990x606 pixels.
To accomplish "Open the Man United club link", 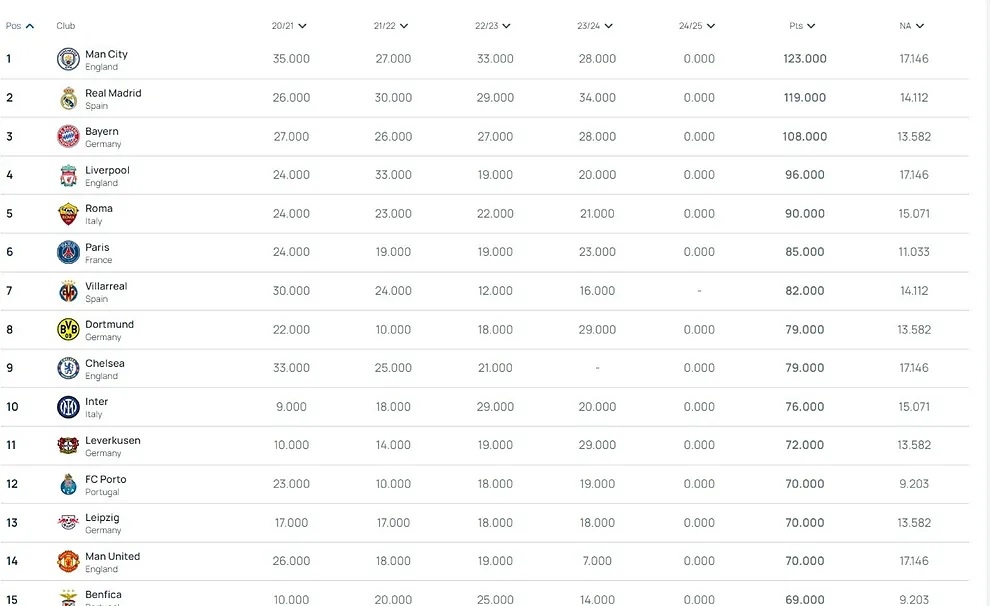I will point(113,557).
